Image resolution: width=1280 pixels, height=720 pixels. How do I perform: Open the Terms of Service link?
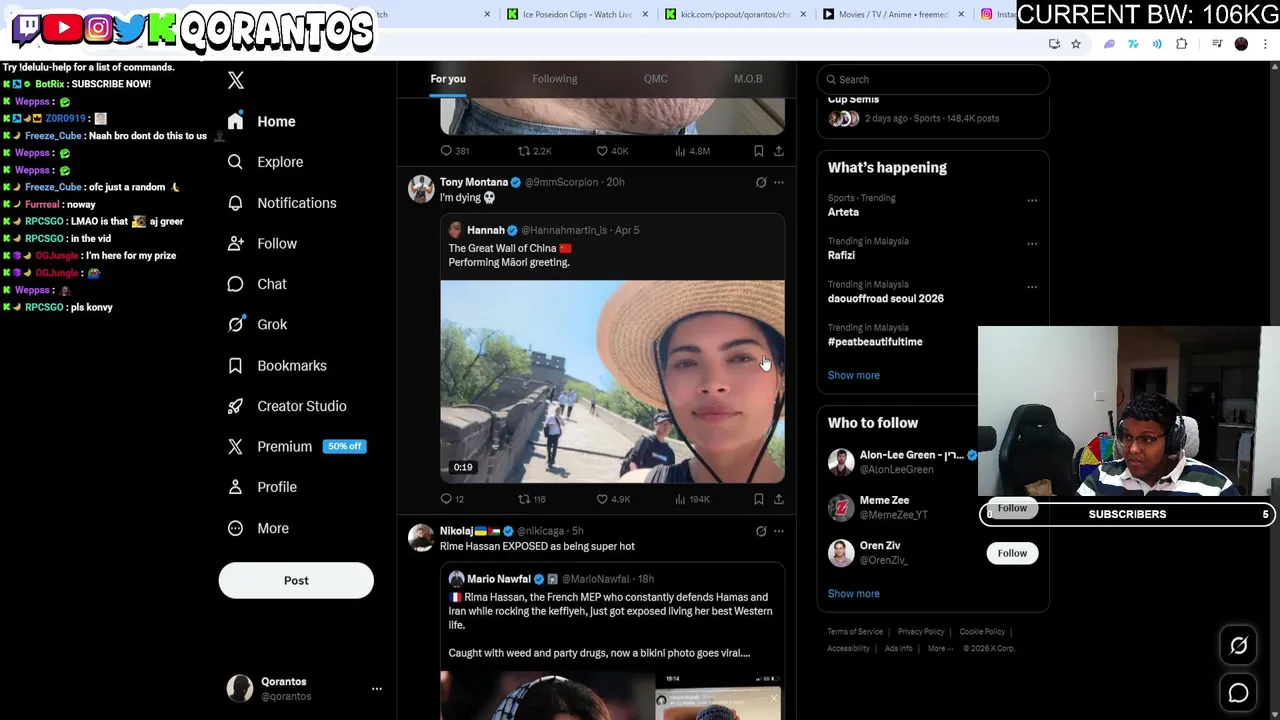click(x=855, y=632)
